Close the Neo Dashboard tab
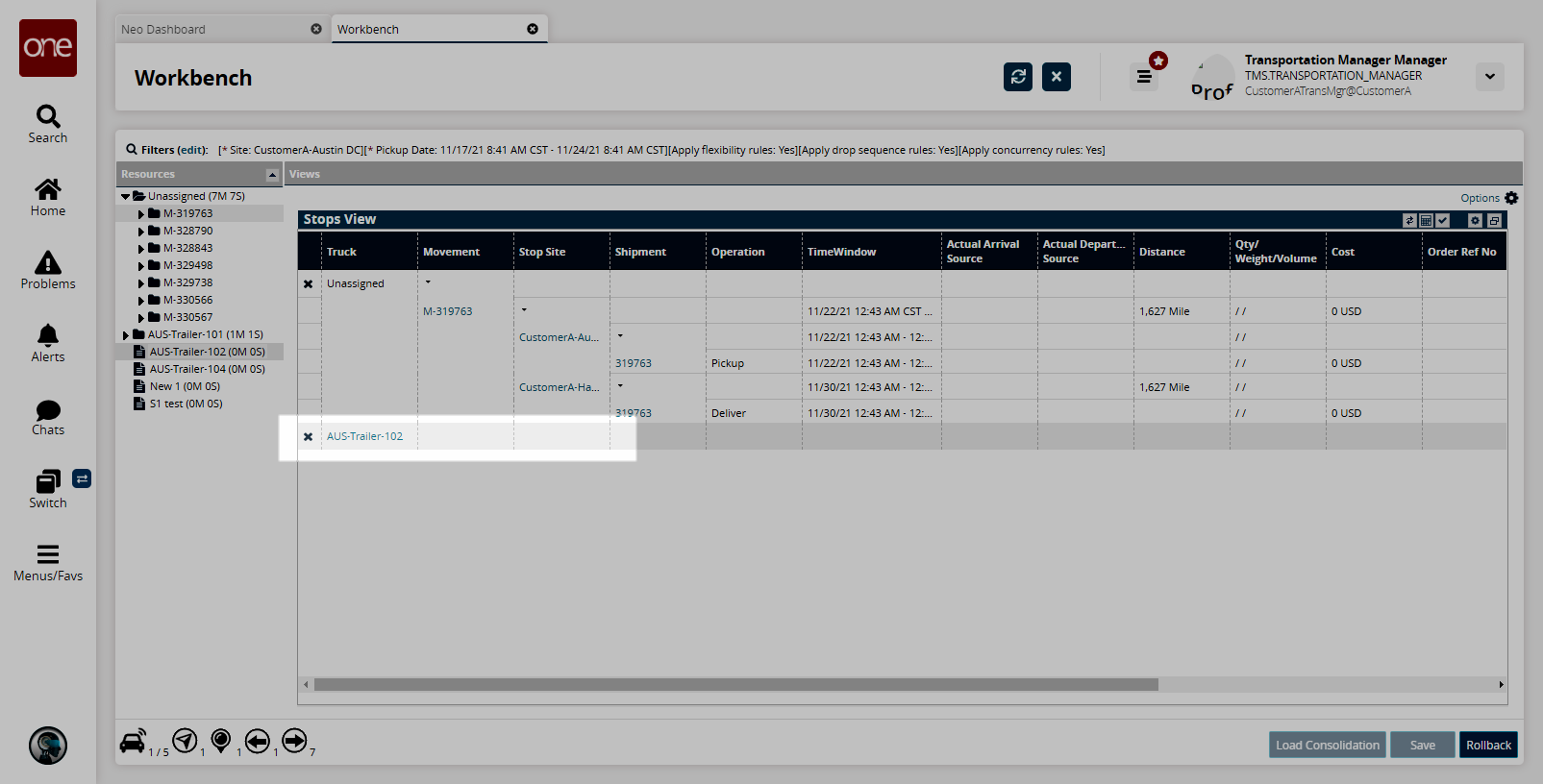The height and width of the screenshot is (784, 1543). click(x=316, y=29)
